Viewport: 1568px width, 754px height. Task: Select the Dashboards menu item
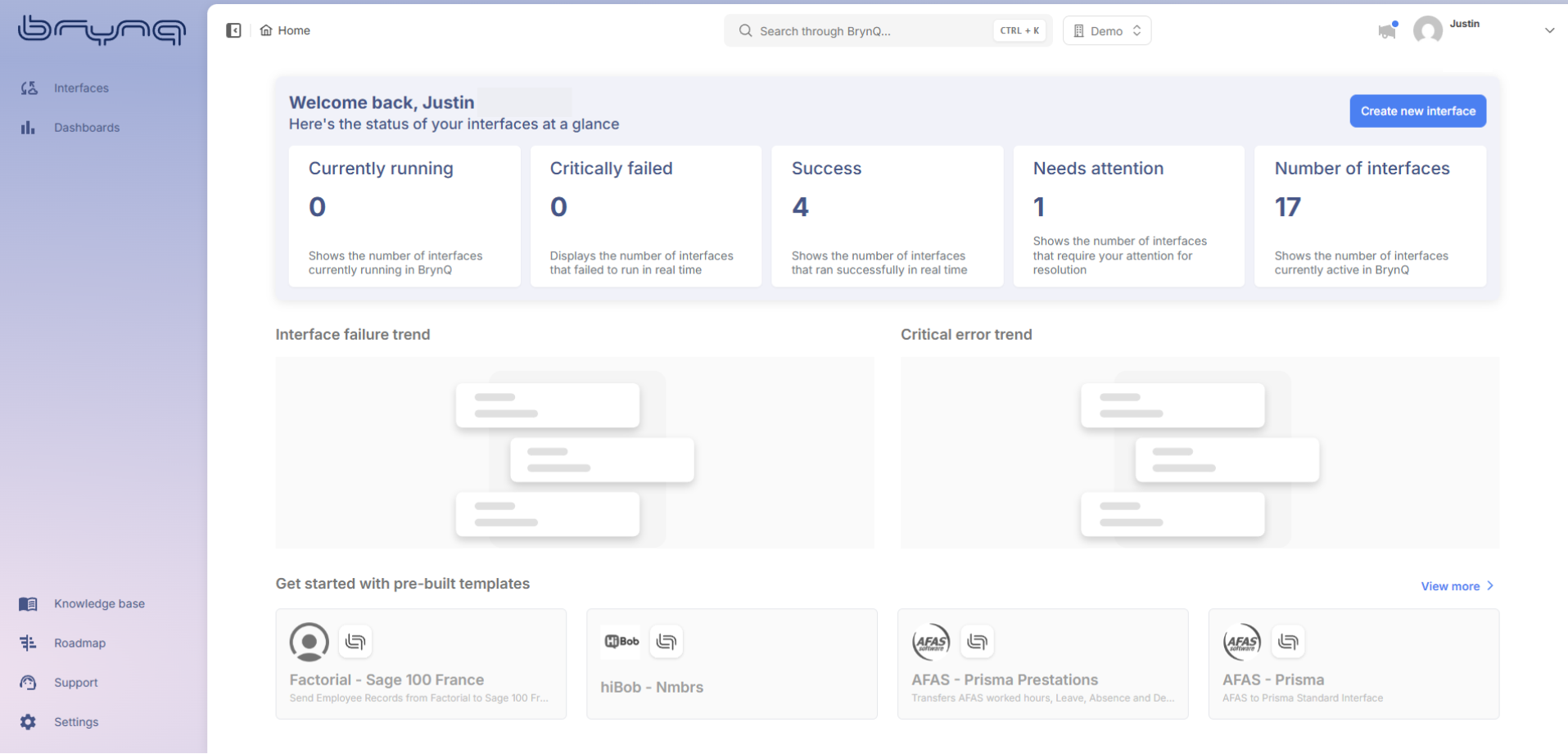tap(87, 128)
